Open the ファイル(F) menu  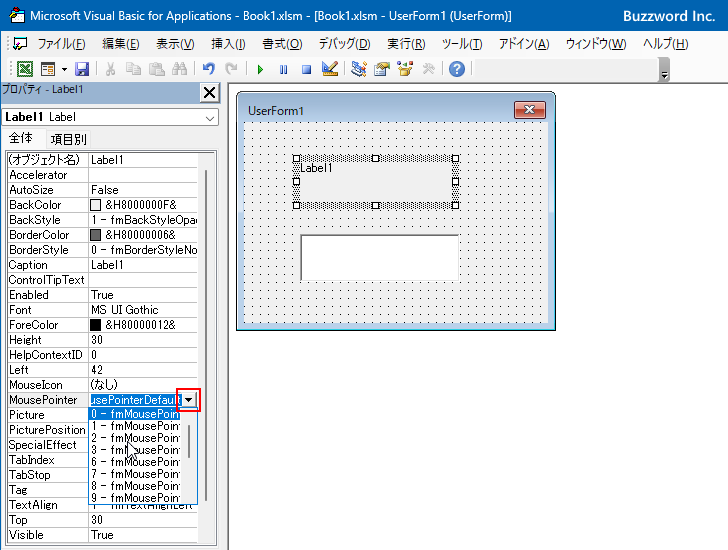pos(61,44)
